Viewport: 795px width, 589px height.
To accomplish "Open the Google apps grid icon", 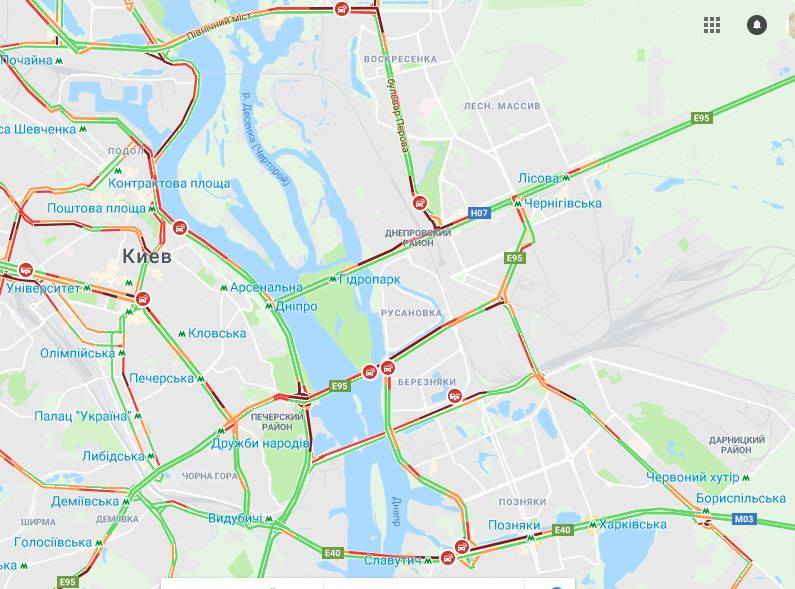I will click(x=712, y=25).
